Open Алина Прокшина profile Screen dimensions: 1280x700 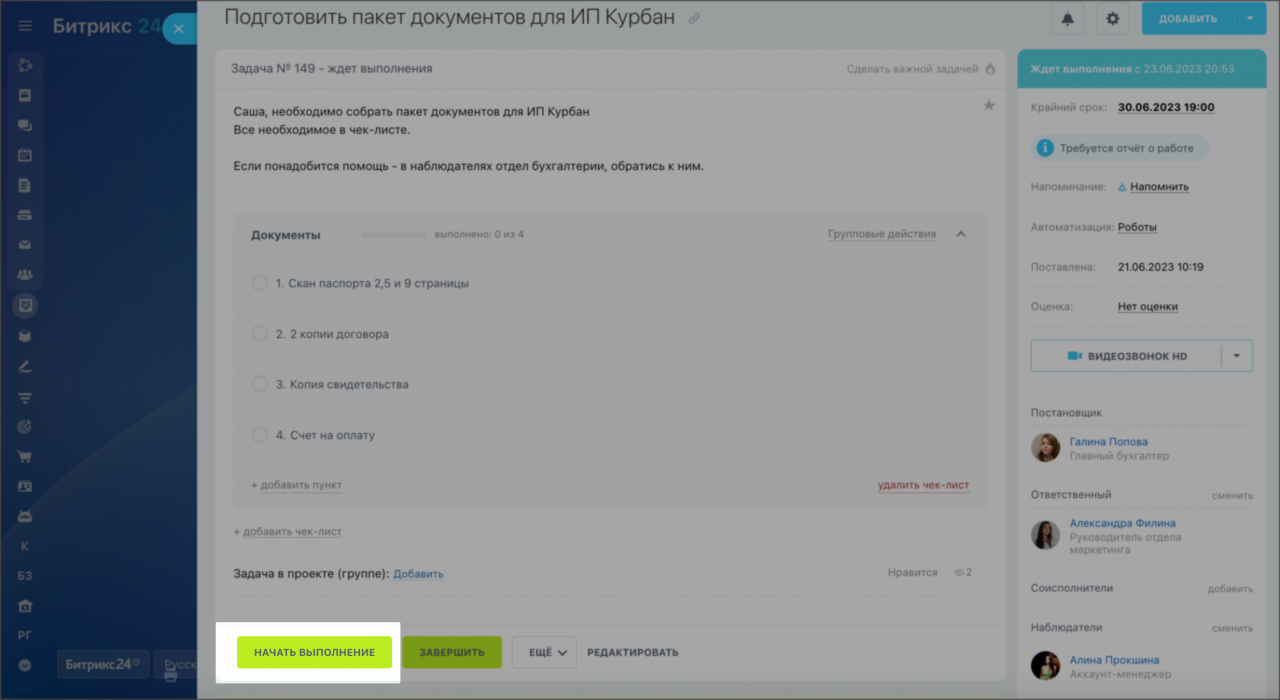click(x=1115, y=660)
